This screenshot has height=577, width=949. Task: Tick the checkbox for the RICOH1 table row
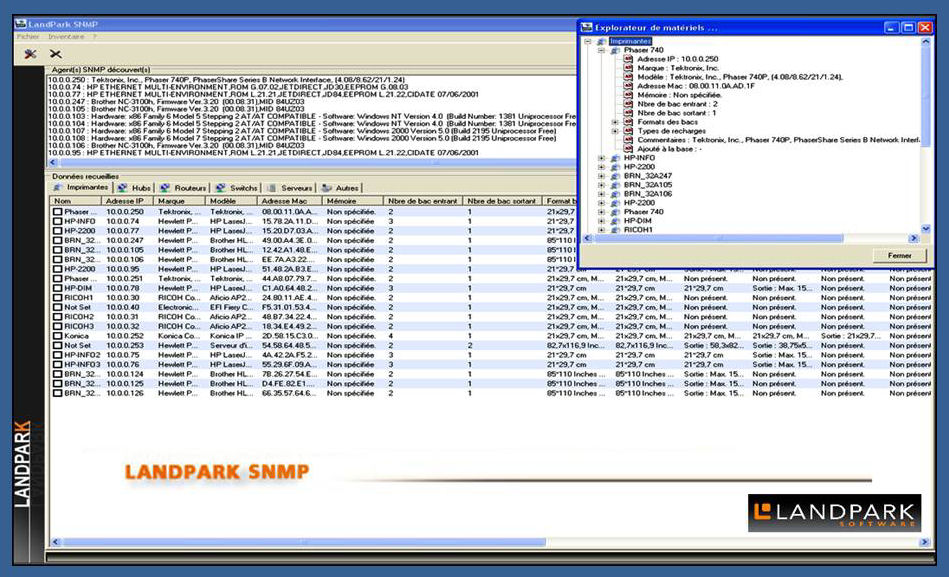(57, 297)
